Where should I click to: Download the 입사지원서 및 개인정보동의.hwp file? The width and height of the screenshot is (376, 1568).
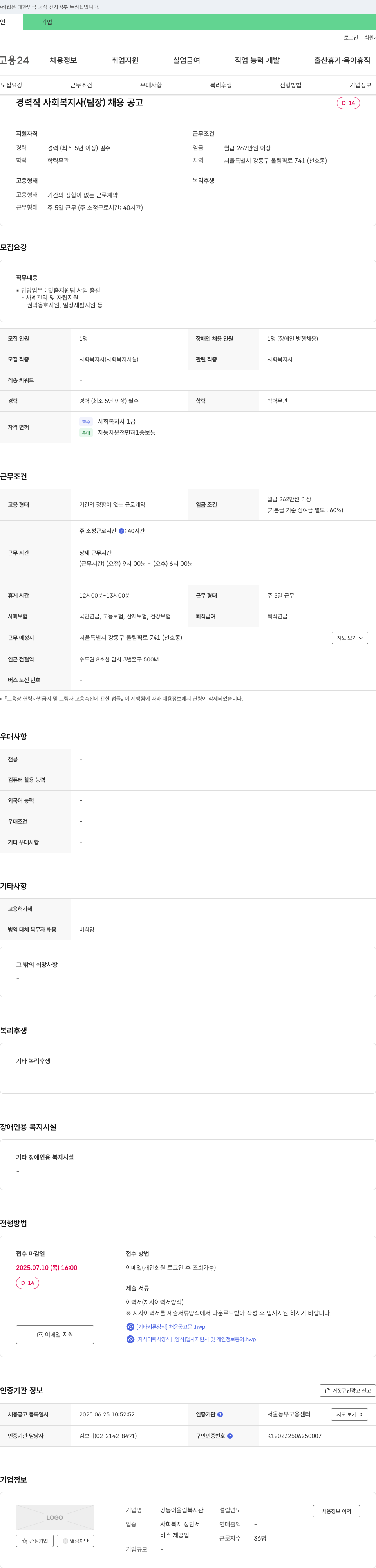tap(196, 1339)
